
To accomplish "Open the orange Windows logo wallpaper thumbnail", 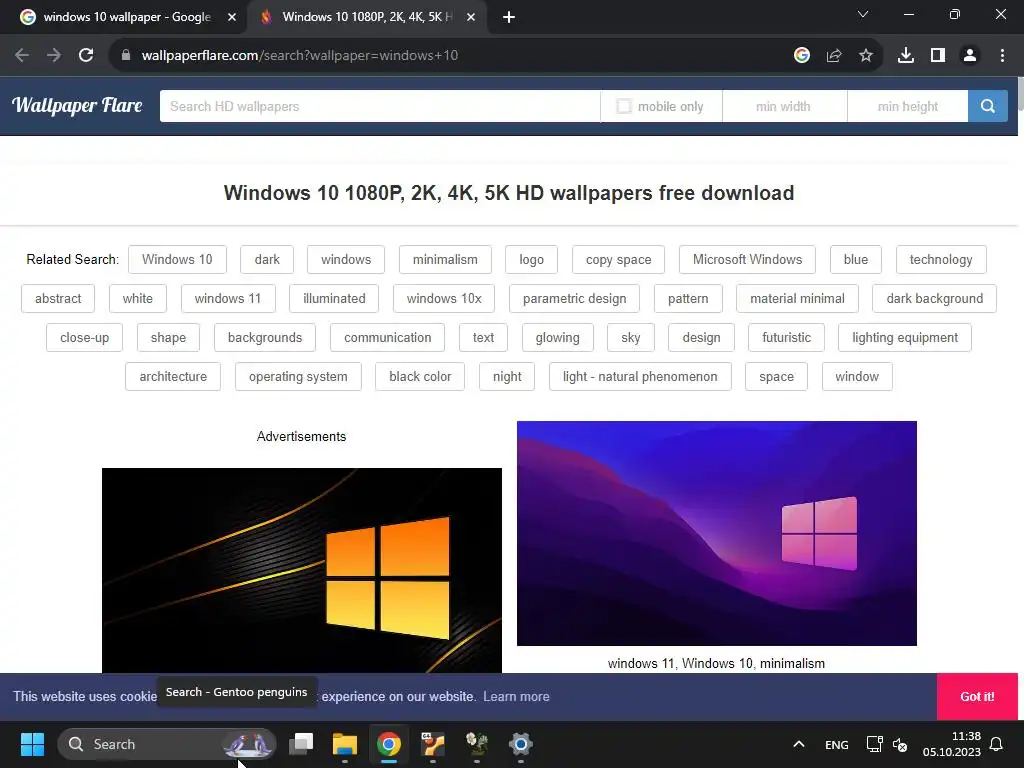I will tap(302, 570).
